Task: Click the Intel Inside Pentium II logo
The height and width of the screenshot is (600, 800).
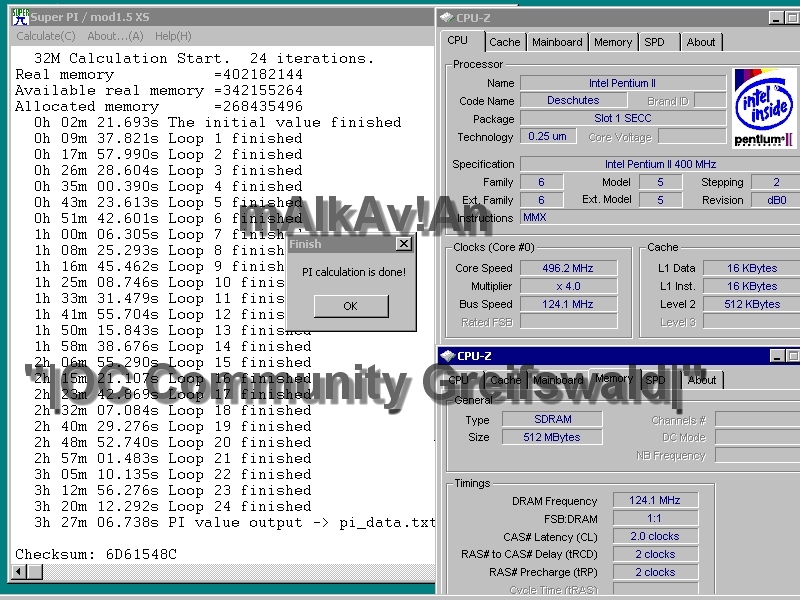Action: 764,108
